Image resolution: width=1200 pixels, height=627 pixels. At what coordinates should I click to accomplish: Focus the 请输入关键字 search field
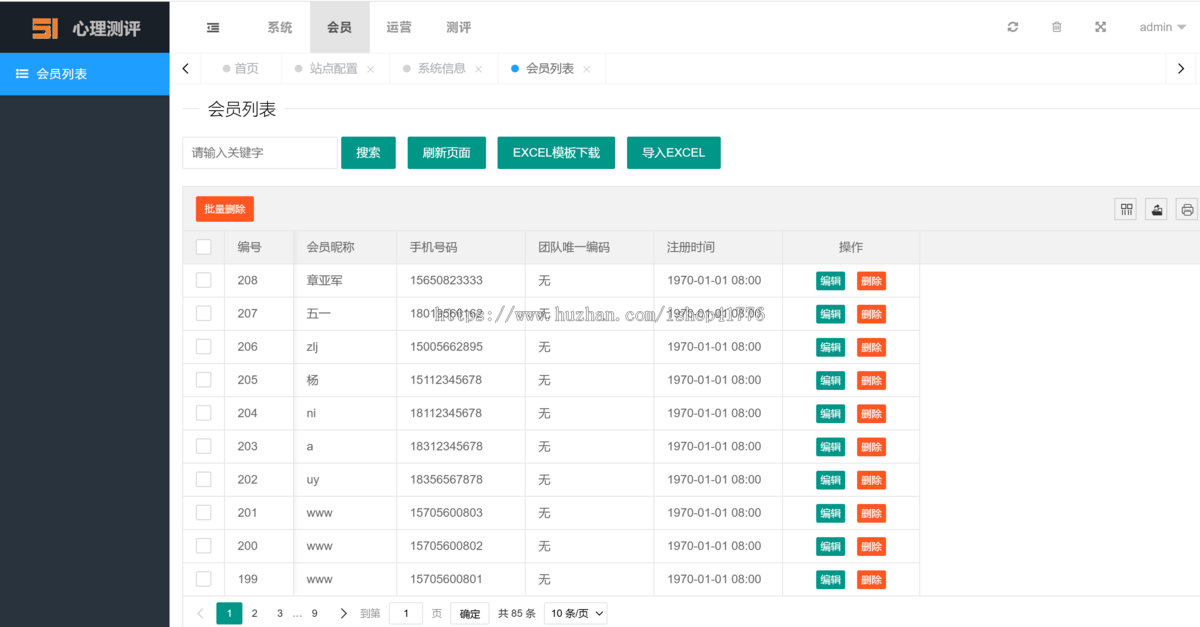point(260,153)
